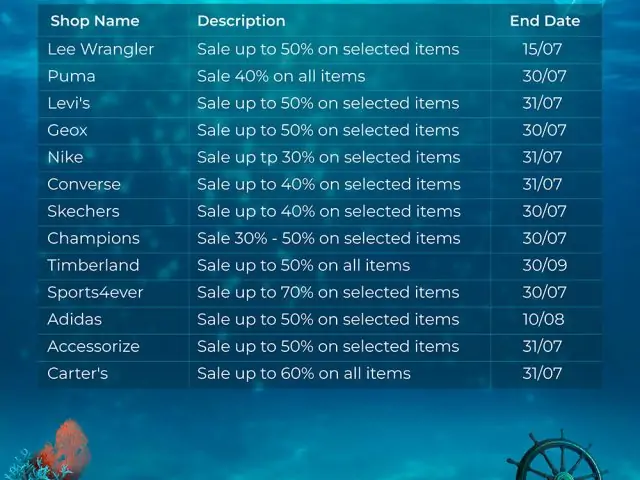The height and width of the screenshot is (480, 640).
Task: Click the ship's wheel graphic
Action: point(558,456)
